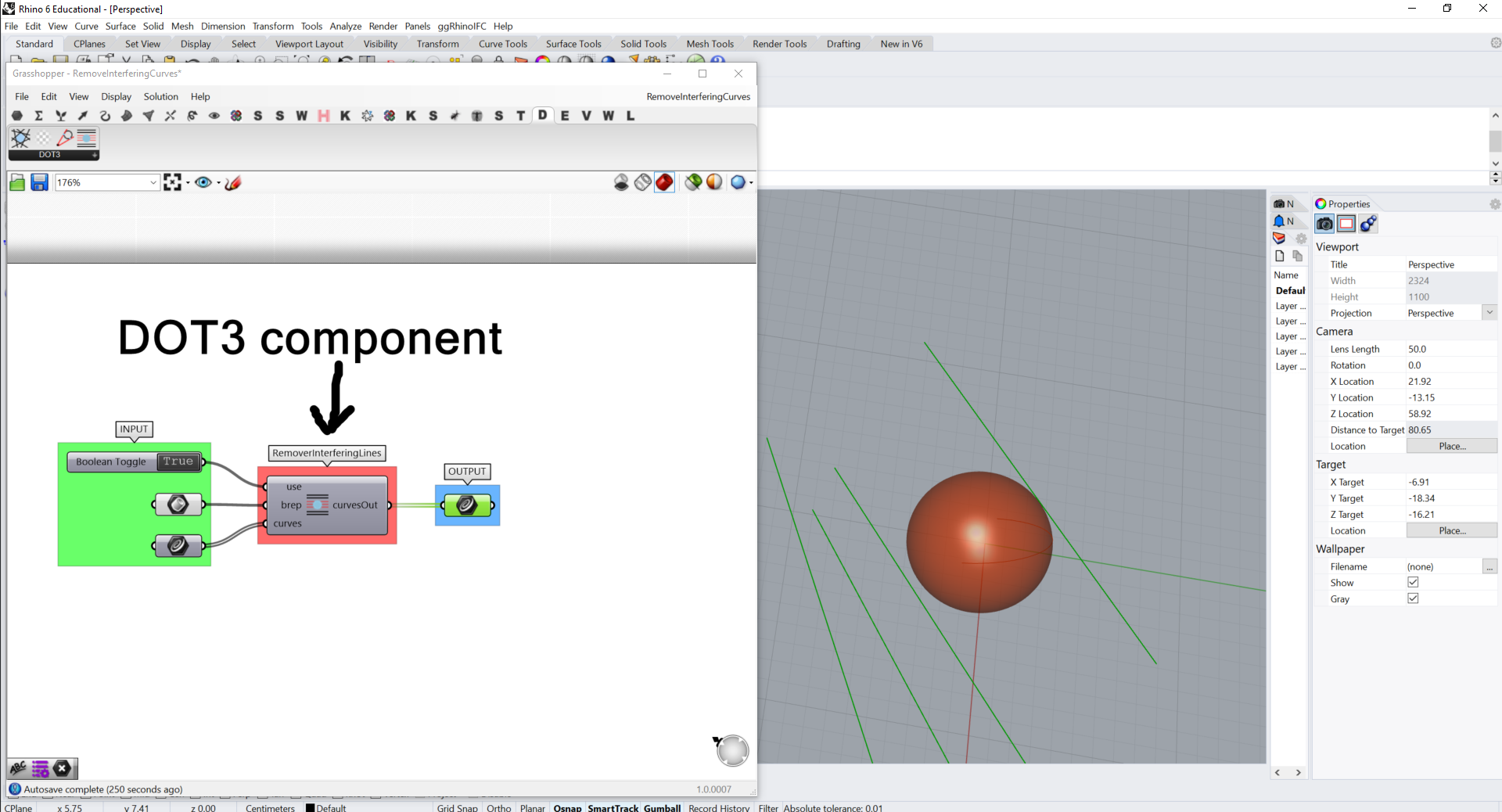Browse for a wallpaper filename

tap(1490, 566)
